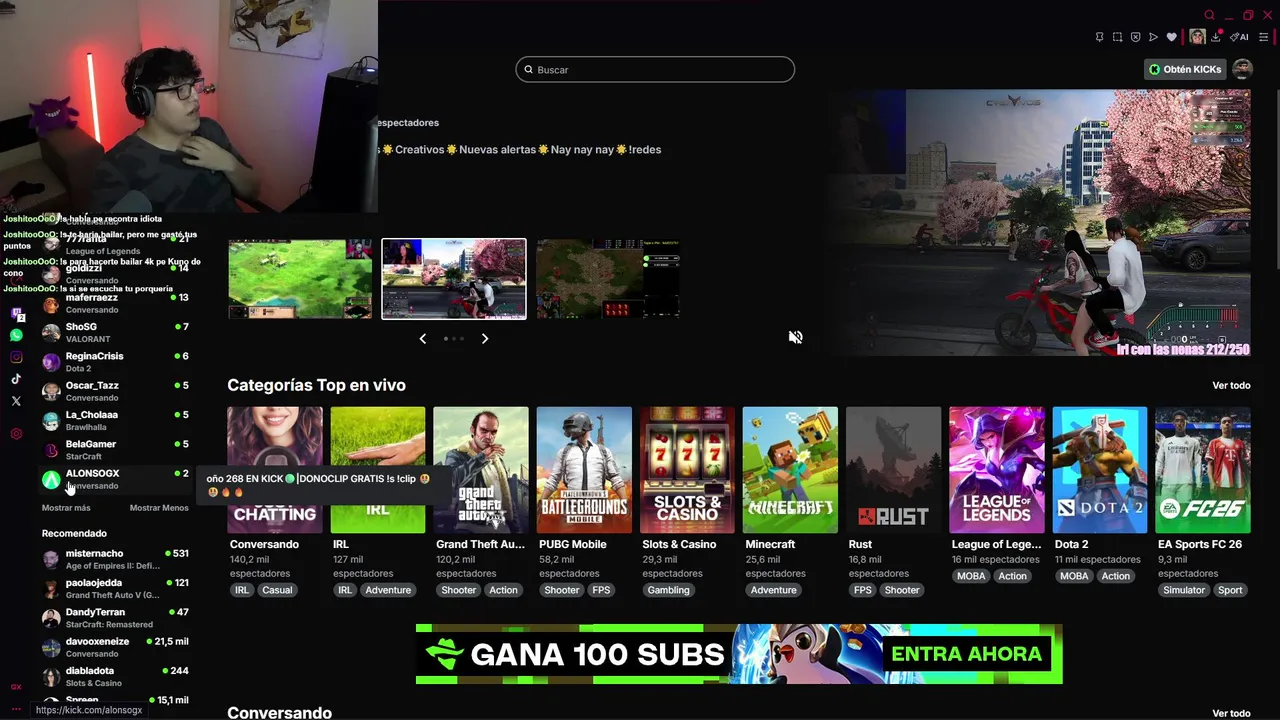1280x720 pixels.
Task: Open the Grand Theft Auto V category
Action: [x=481, y=470]
